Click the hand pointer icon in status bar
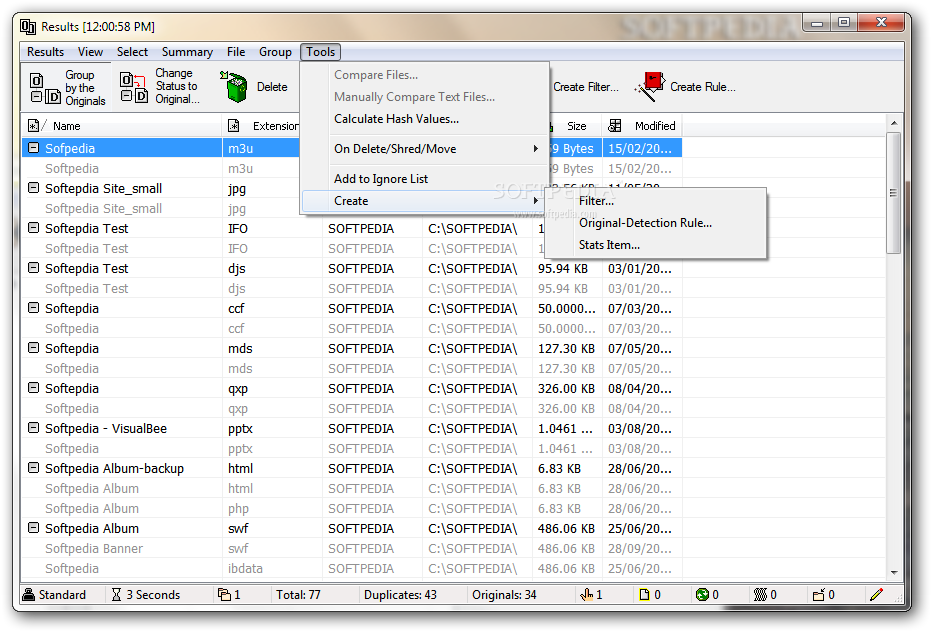Screen dimensions: 932x632 [587, 595]
